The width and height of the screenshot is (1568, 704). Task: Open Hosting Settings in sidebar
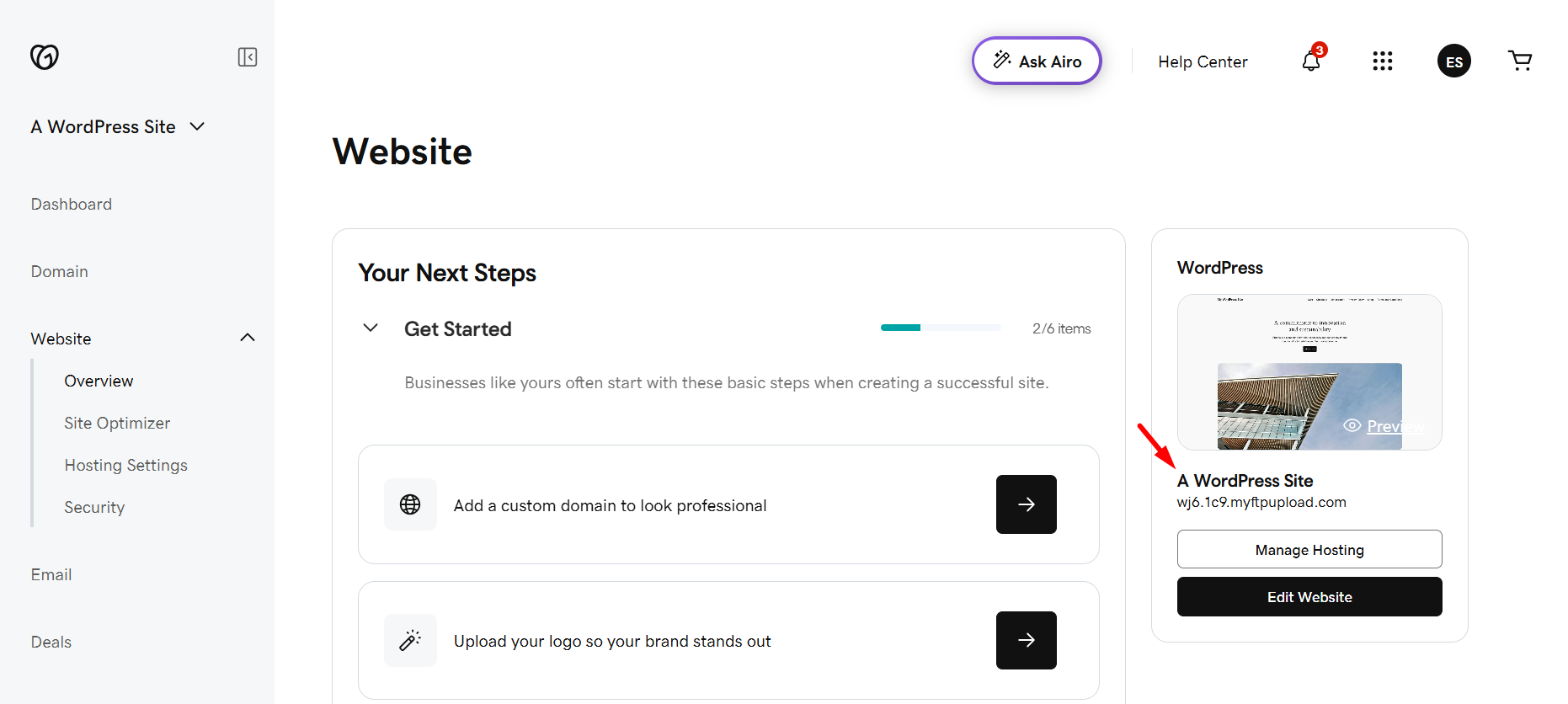pos(125,465)
